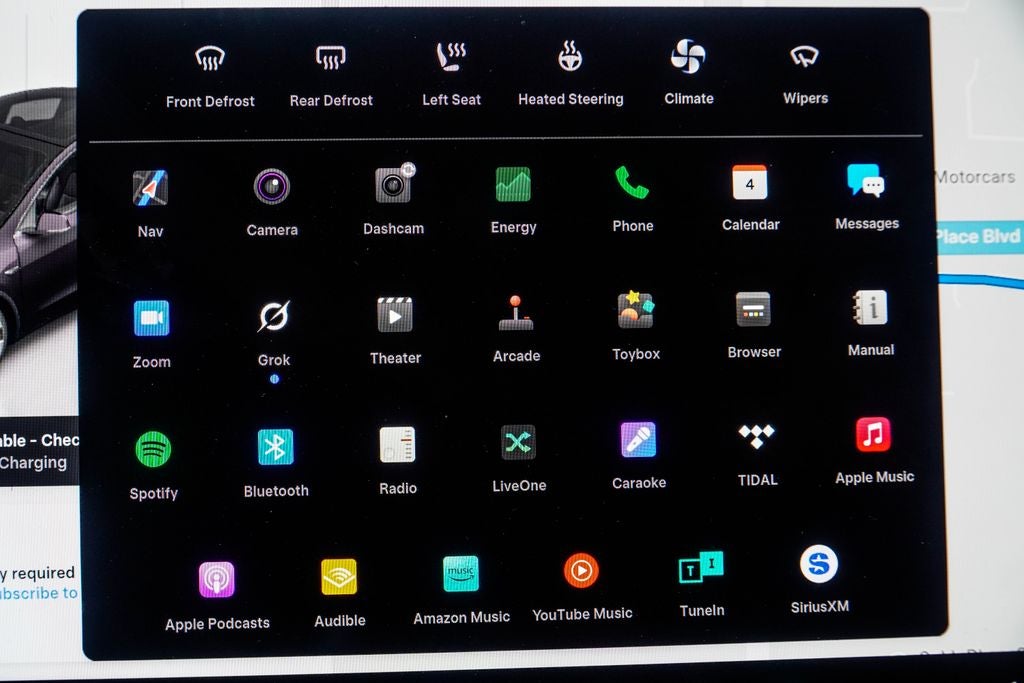
Task: Open Bluetooth settings
Action: [x=276, y=447]
